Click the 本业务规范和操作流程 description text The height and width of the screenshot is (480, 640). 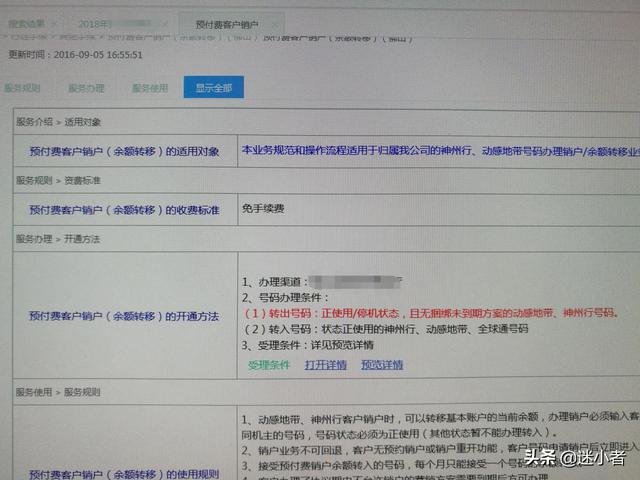tap(440, 151)
